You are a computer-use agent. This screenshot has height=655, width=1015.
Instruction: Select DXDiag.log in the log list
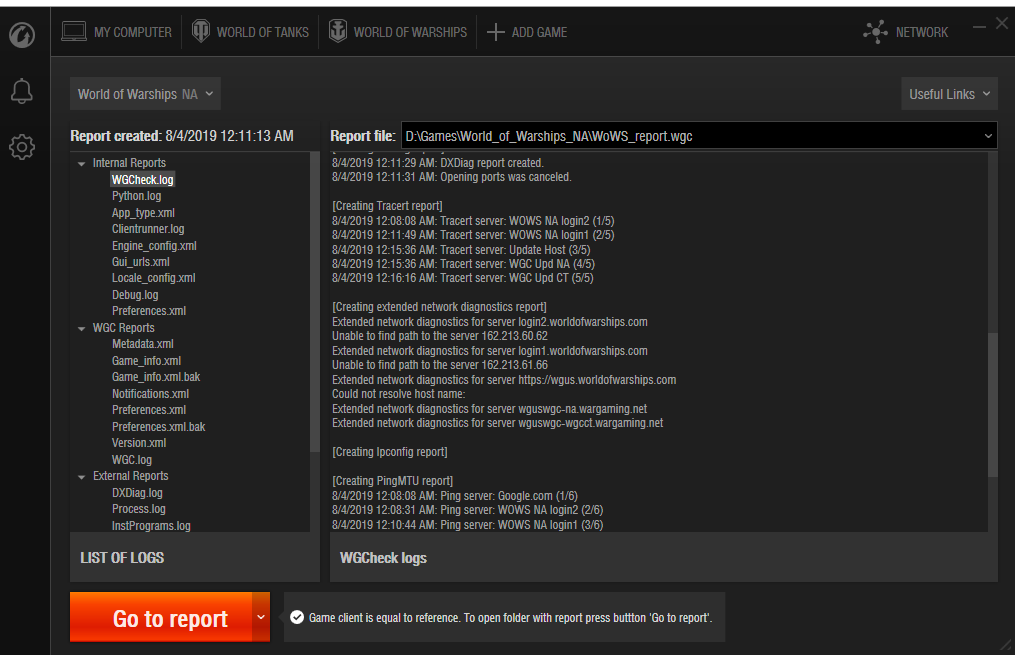pyautogui.click(x=137, y=493)
